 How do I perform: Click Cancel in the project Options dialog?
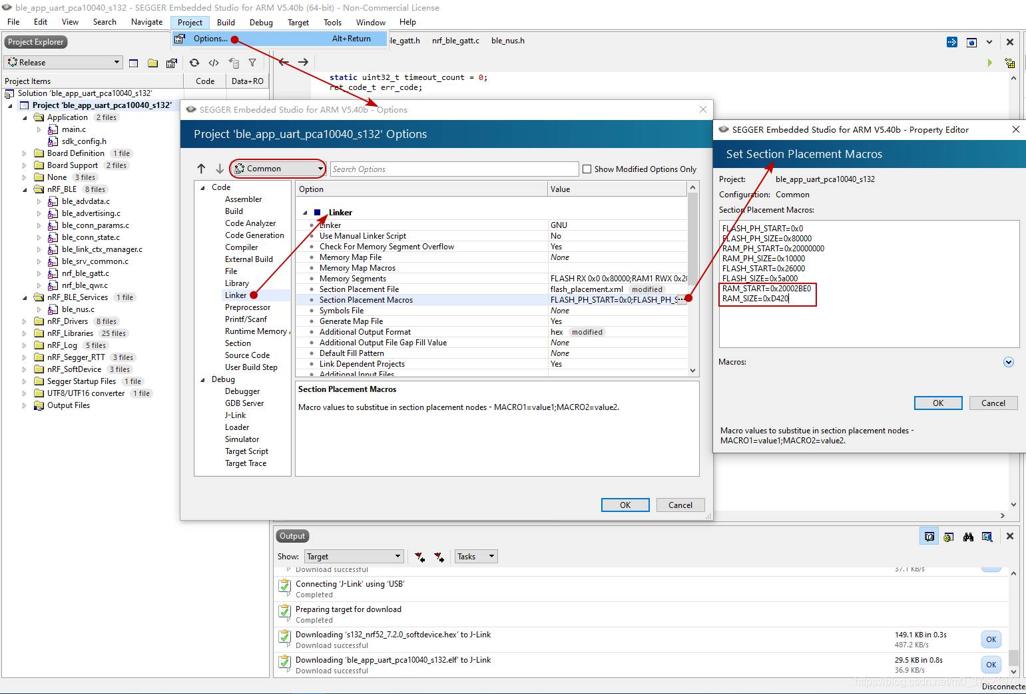pos(680,505)
